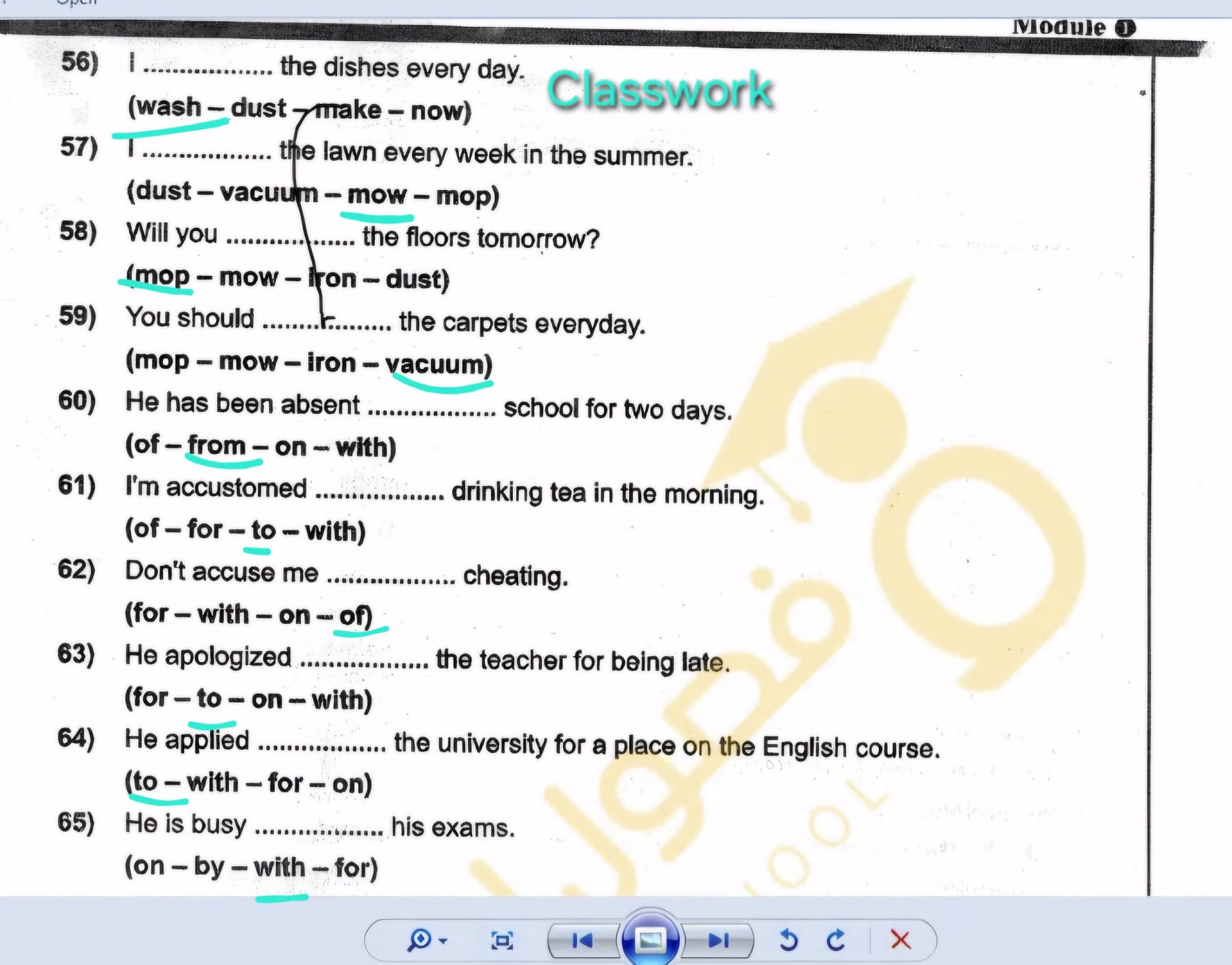Select "for" in question 61 options
The image size is (1232, 965).
tap(205, 529)
